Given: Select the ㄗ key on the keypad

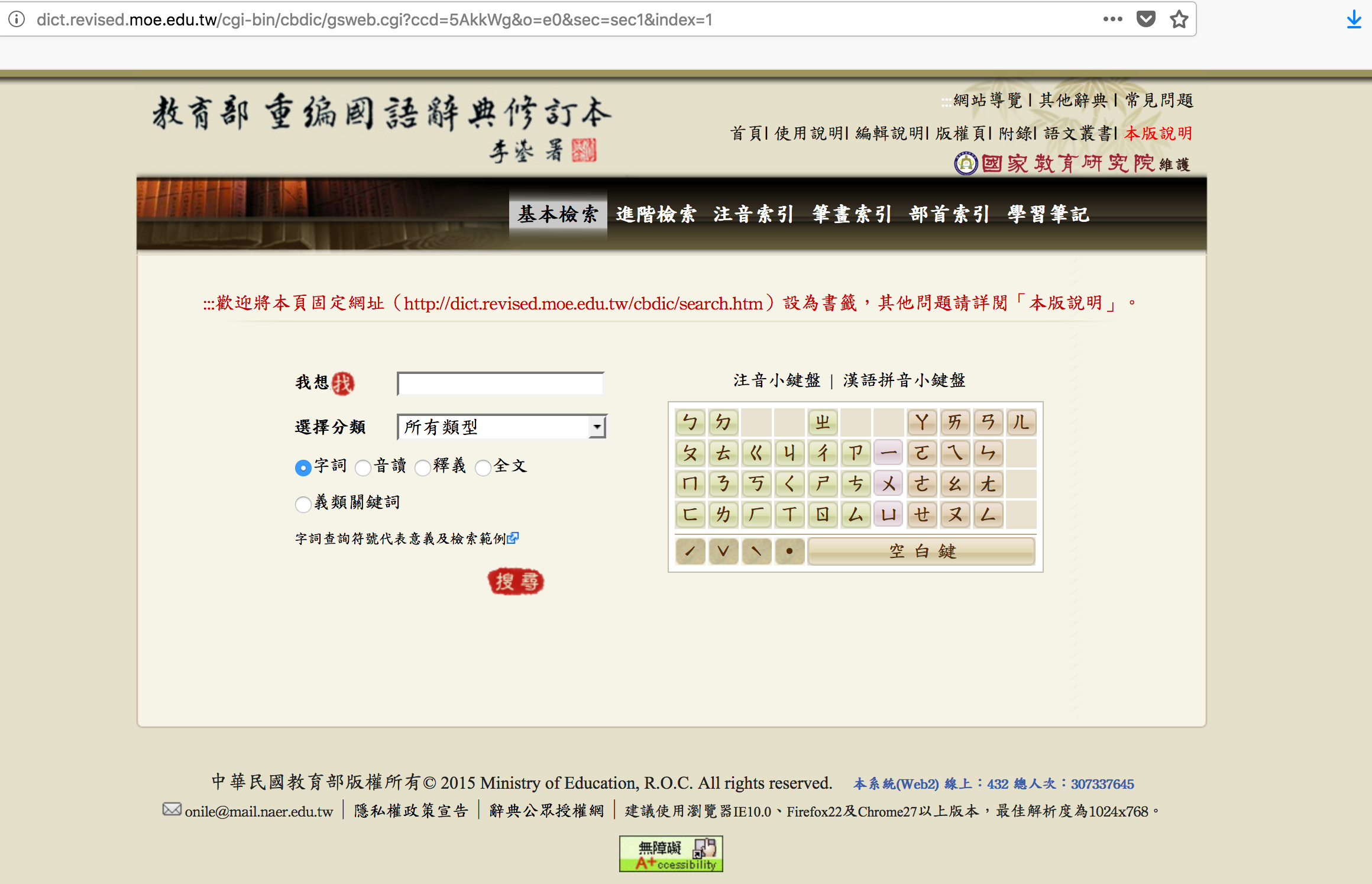Looking at the screenshot, I should coord(856,453).
